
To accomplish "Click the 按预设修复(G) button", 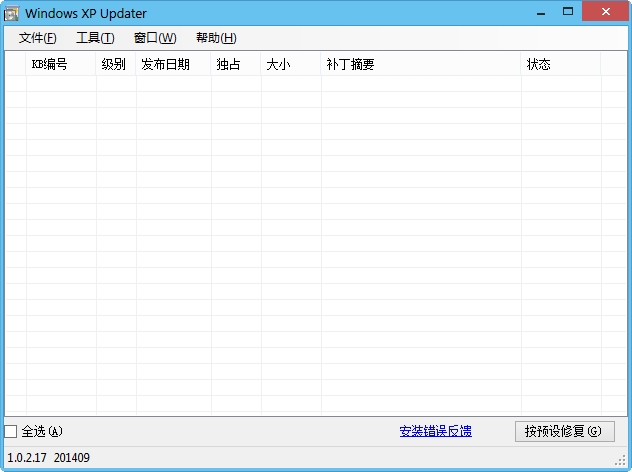I will pos(565,431).
